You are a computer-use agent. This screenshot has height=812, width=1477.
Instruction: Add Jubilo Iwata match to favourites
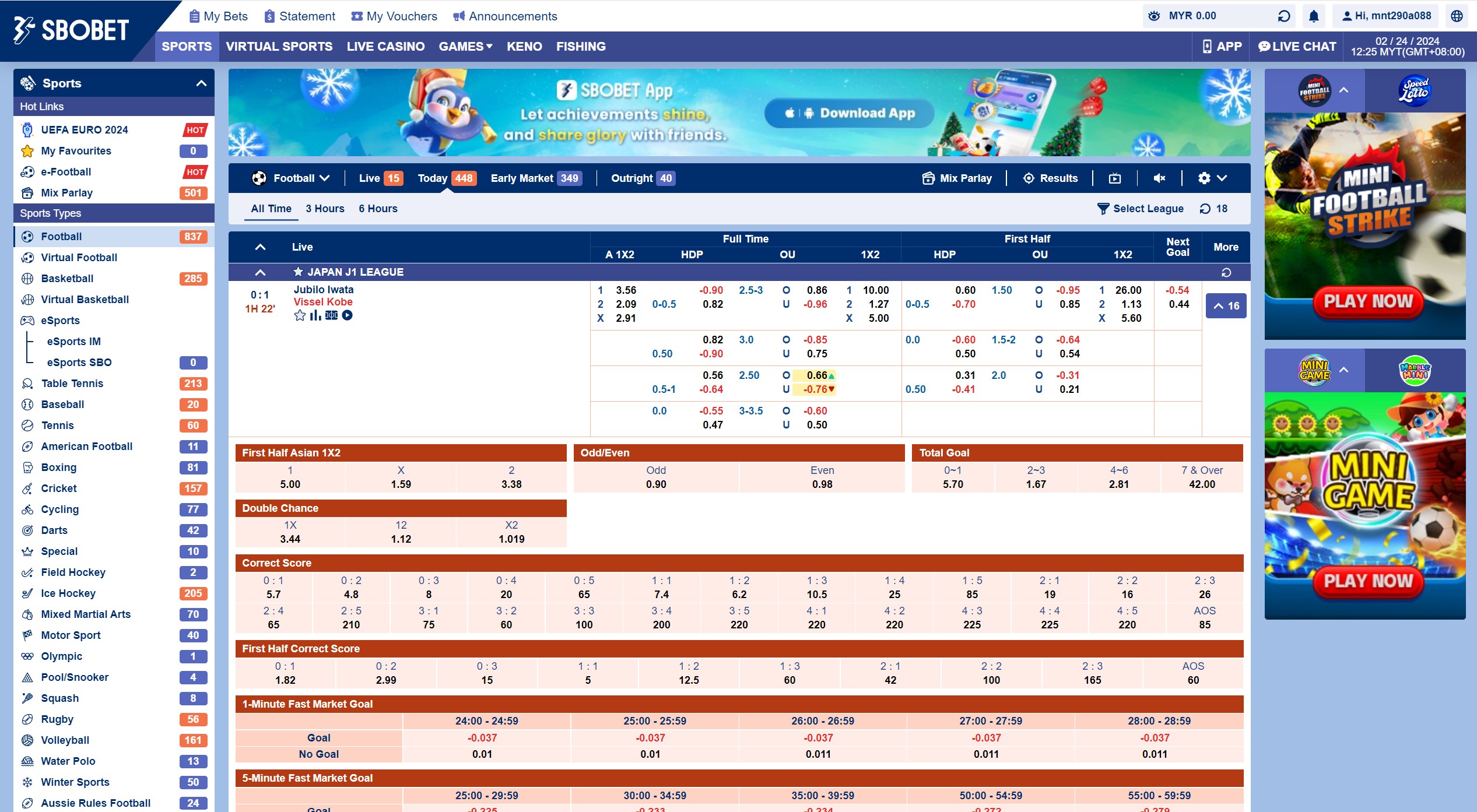coord(300,315)
